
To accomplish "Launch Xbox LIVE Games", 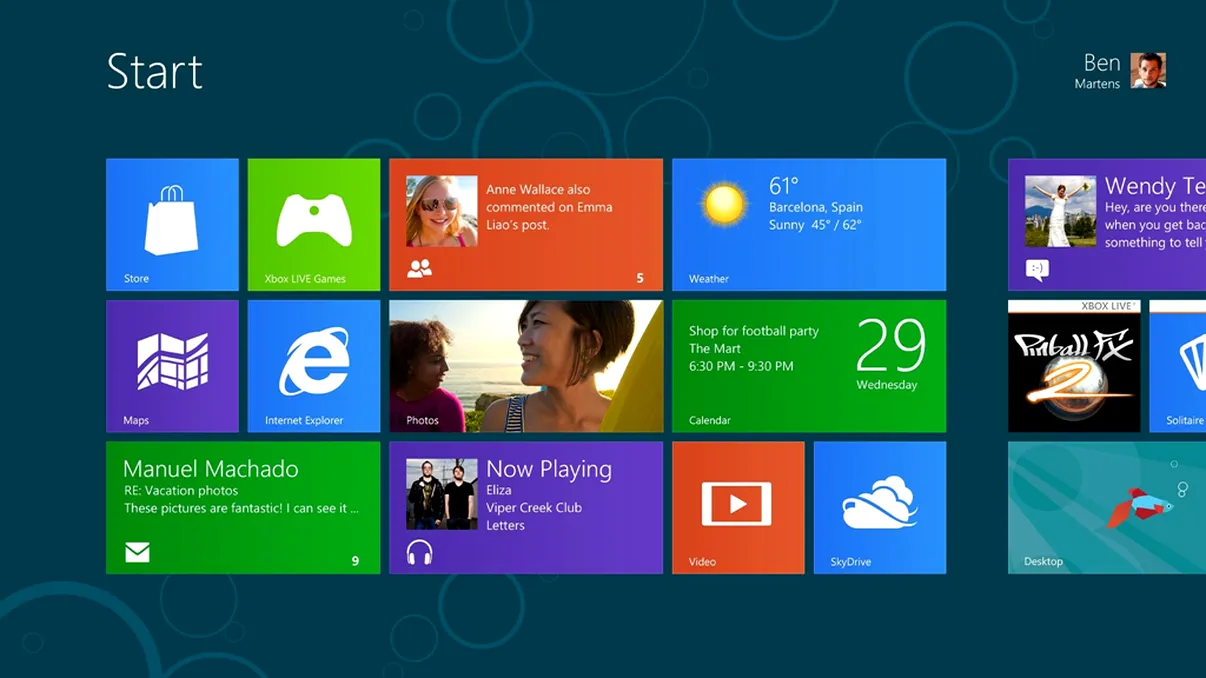I will coord(313,224).
